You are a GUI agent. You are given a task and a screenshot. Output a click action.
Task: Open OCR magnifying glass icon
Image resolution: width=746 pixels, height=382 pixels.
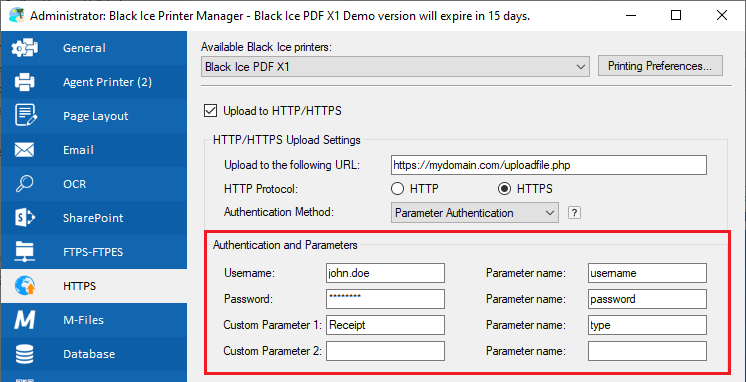pos(24,184)
